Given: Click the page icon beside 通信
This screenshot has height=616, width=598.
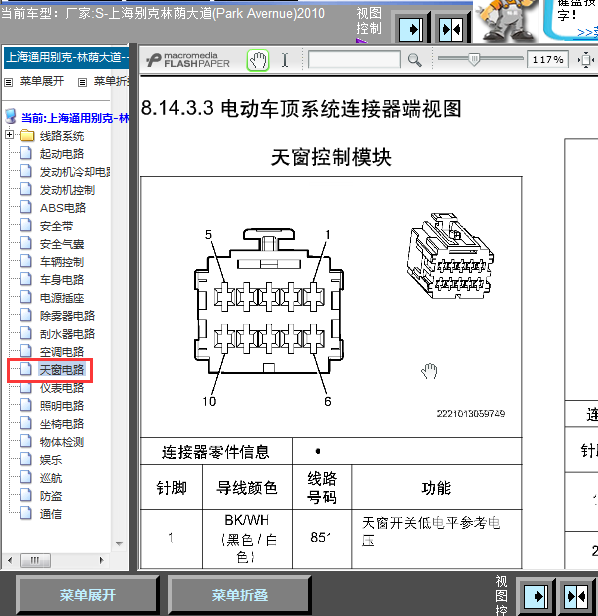Looking at the screenshot, I should pos(26,513).
